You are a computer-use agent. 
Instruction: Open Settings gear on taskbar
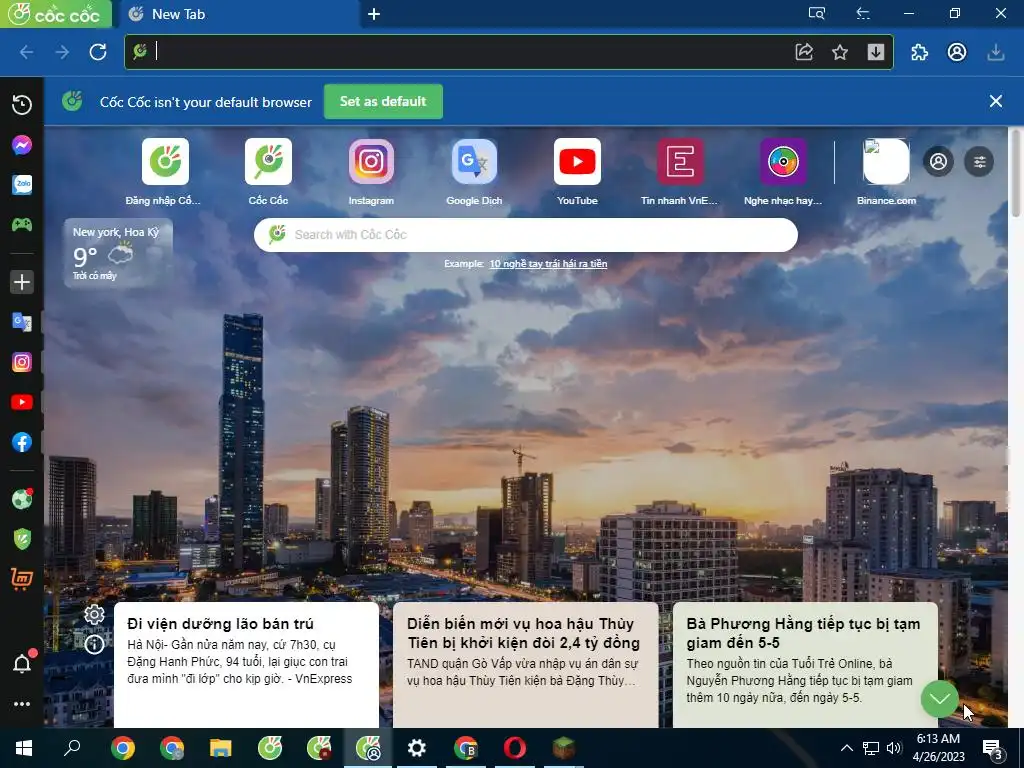click(417, 748)
